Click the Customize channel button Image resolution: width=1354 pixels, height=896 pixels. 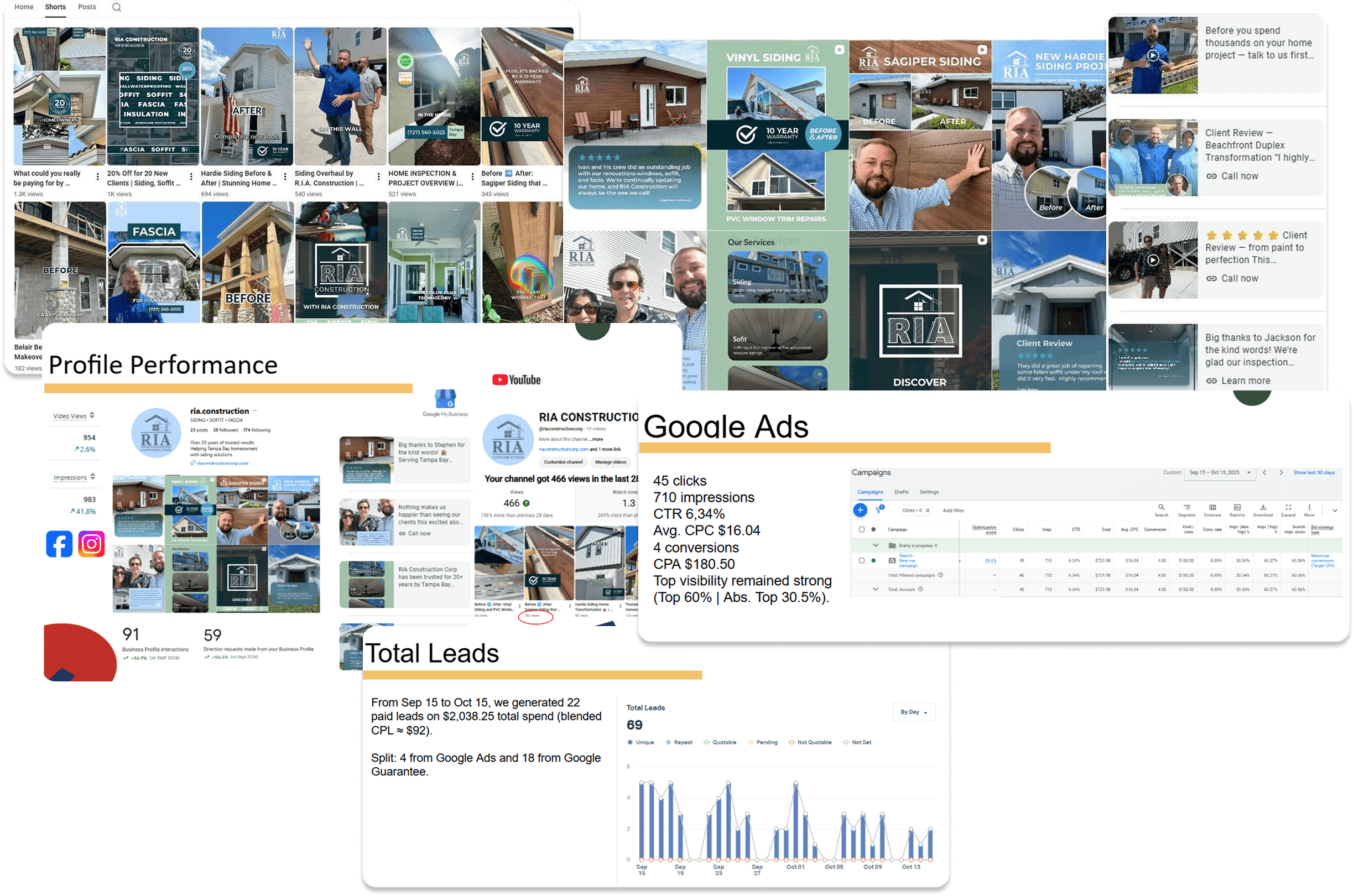[x=563, y=462]
